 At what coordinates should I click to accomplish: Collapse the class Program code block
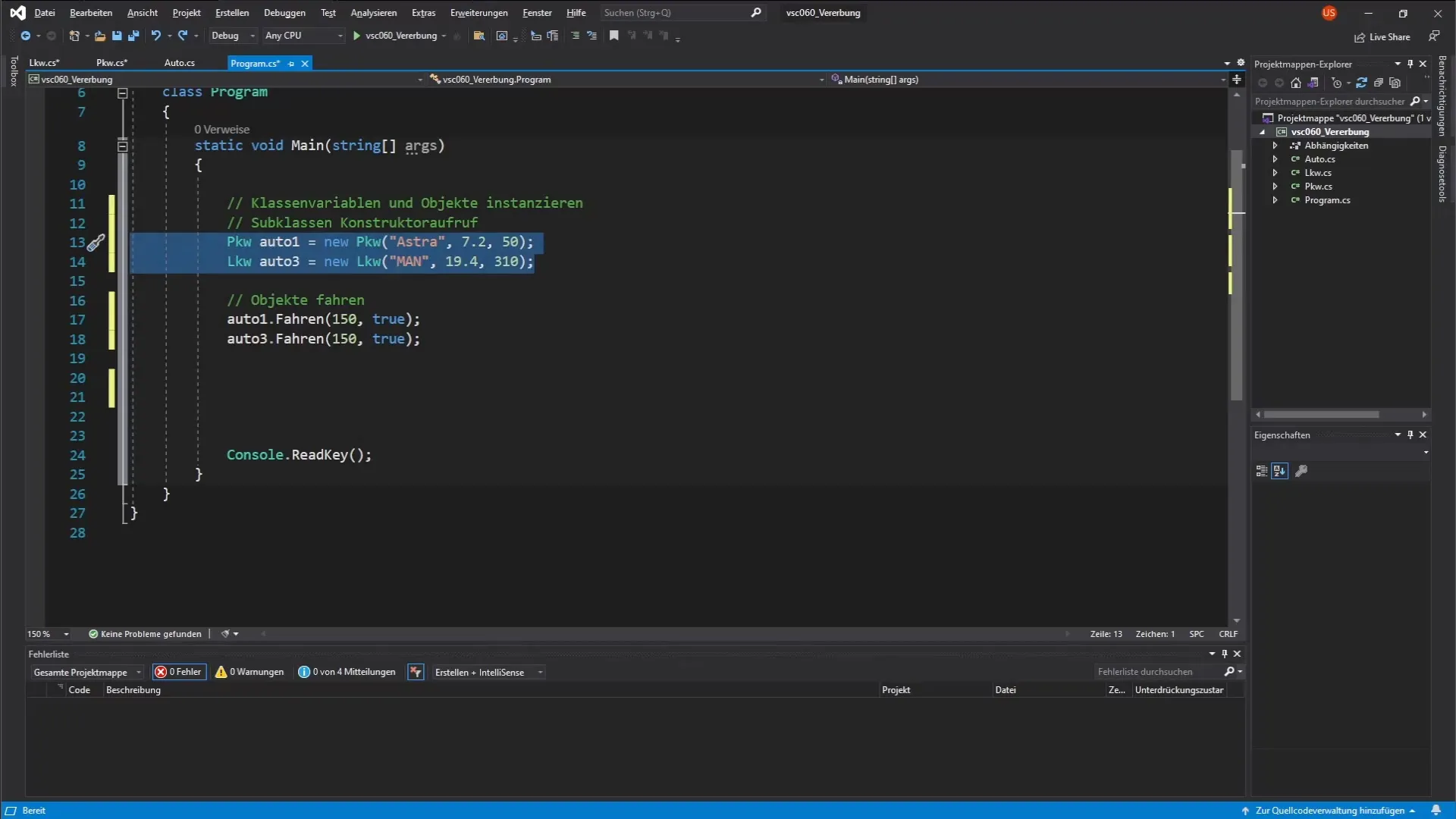point(122,93)
